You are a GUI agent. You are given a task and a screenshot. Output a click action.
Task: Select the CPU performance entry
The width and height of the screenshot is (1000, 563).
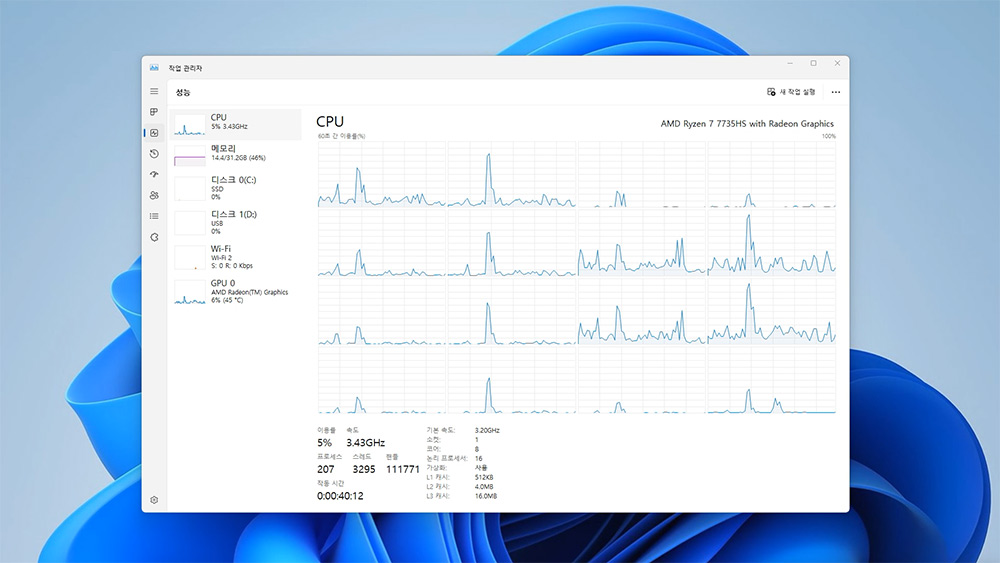tap(235, 124)
